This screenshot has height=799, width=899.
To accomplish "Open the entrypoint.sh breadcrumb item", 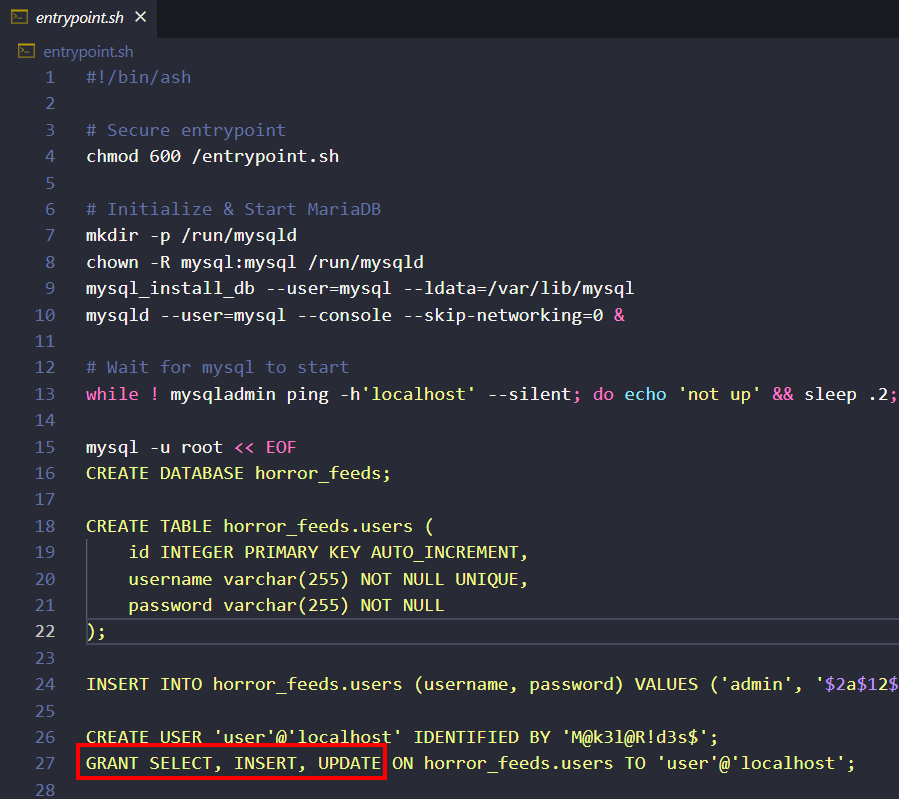I will [x=88, y=52].
